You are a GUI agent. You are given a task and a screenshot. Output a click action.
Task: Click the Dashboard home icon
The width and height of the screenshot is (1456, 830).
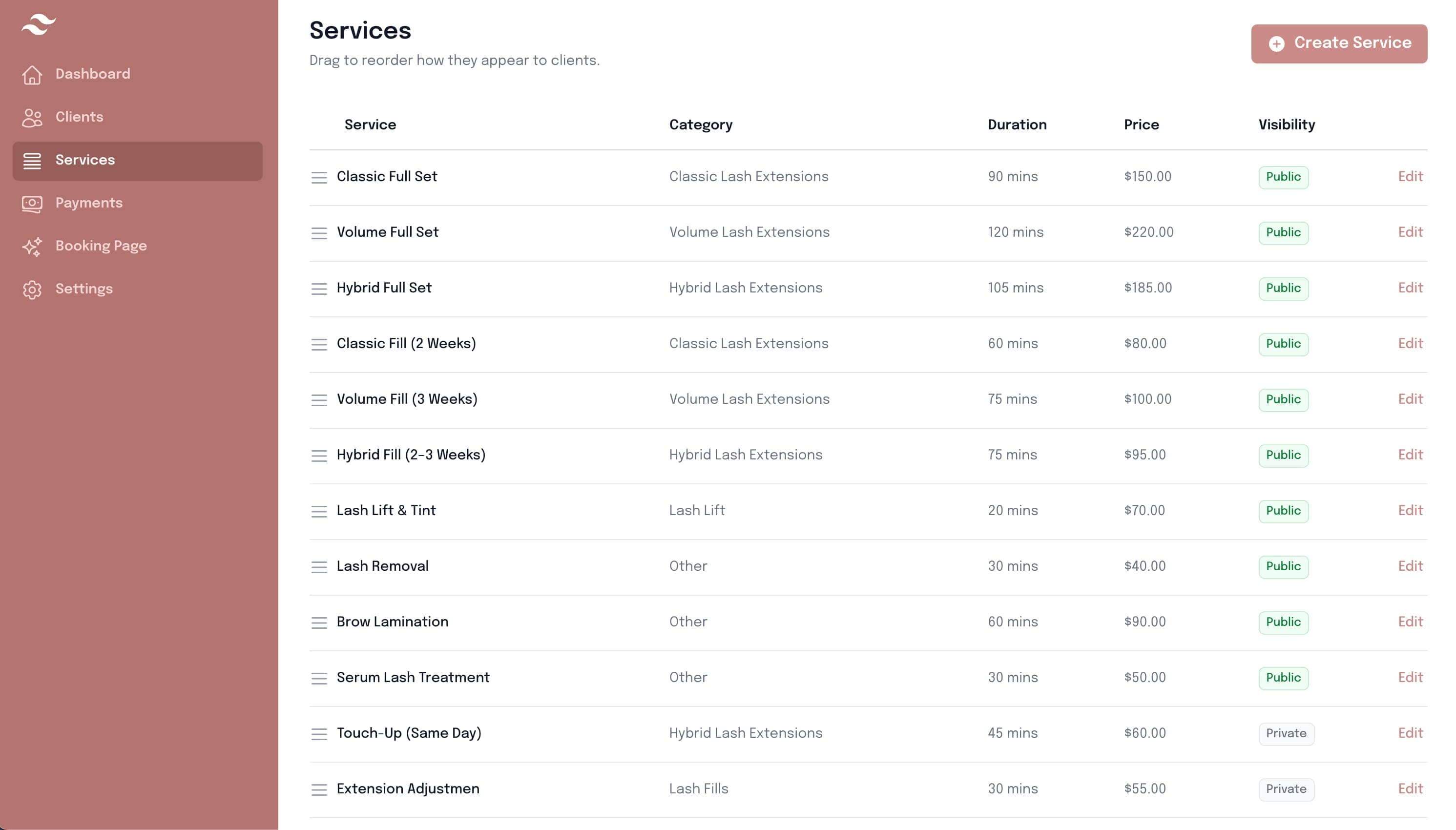32,74
